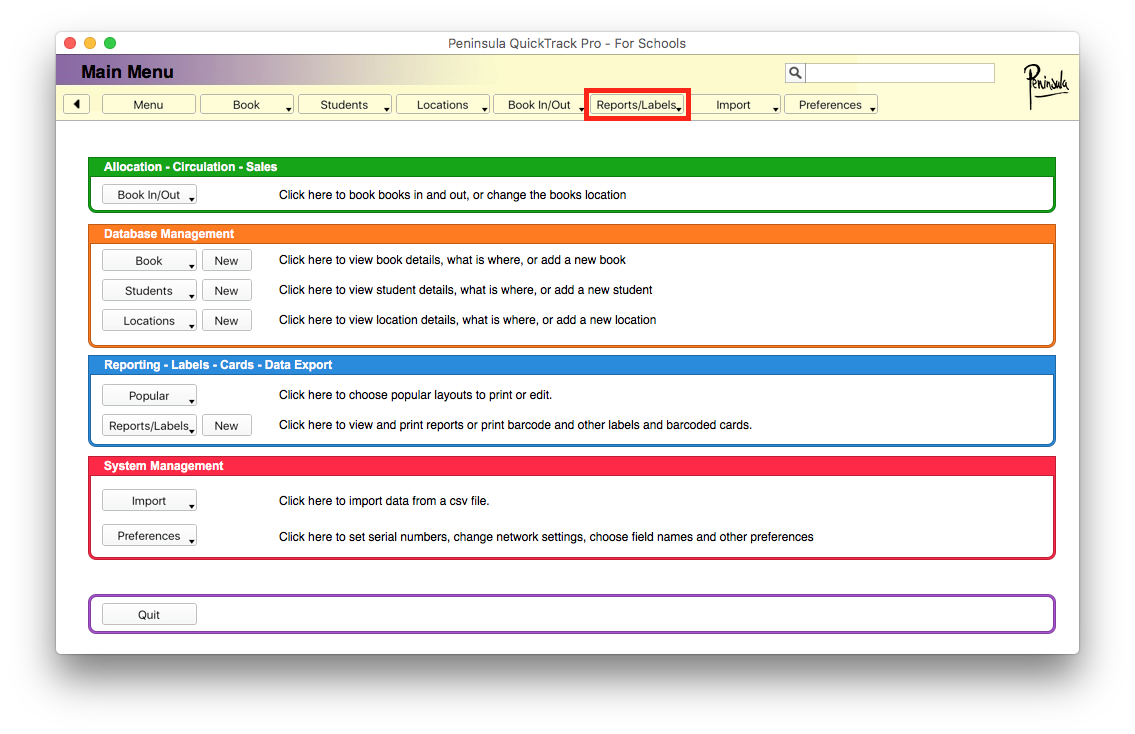This screenshot has width=1135, height=734.
Task: Open the Book toolbar dropdown
Action: [x=247, y=104]
